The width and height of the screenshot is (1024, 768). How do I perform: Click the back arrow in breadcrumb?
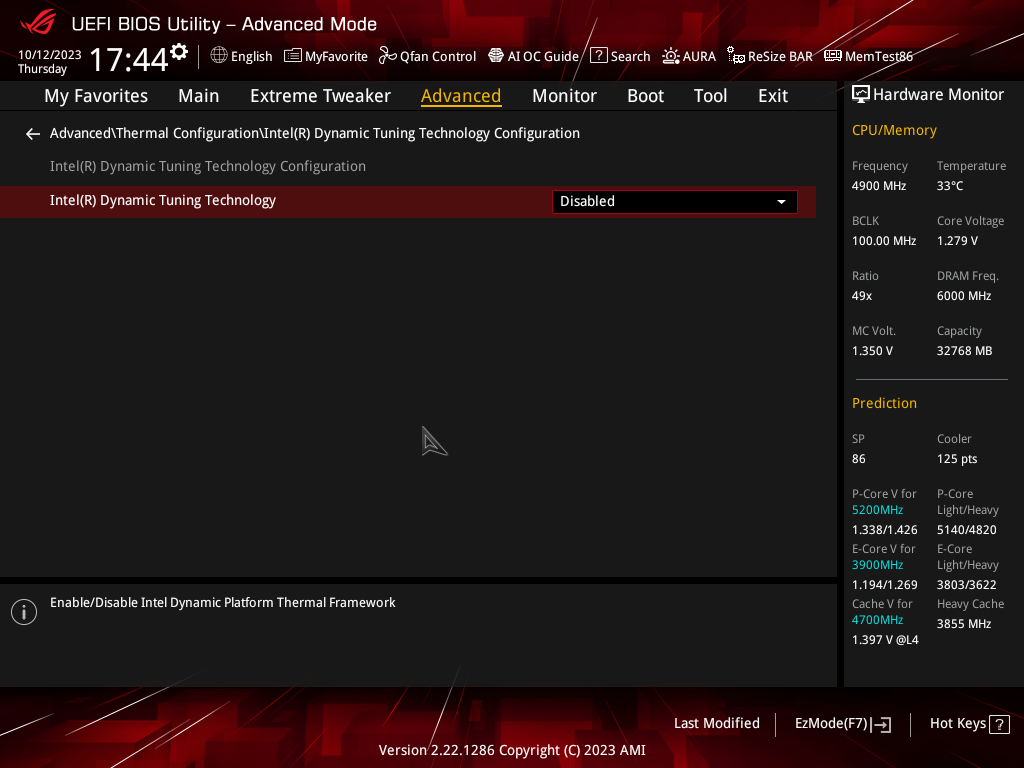33,134
